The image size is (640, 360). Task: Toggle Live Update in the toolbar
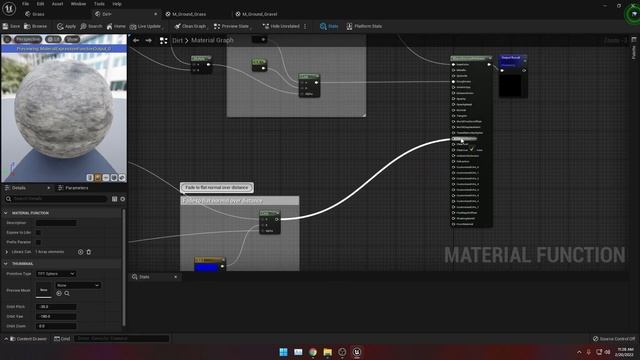pyautogui.click(x=145, y=26)
